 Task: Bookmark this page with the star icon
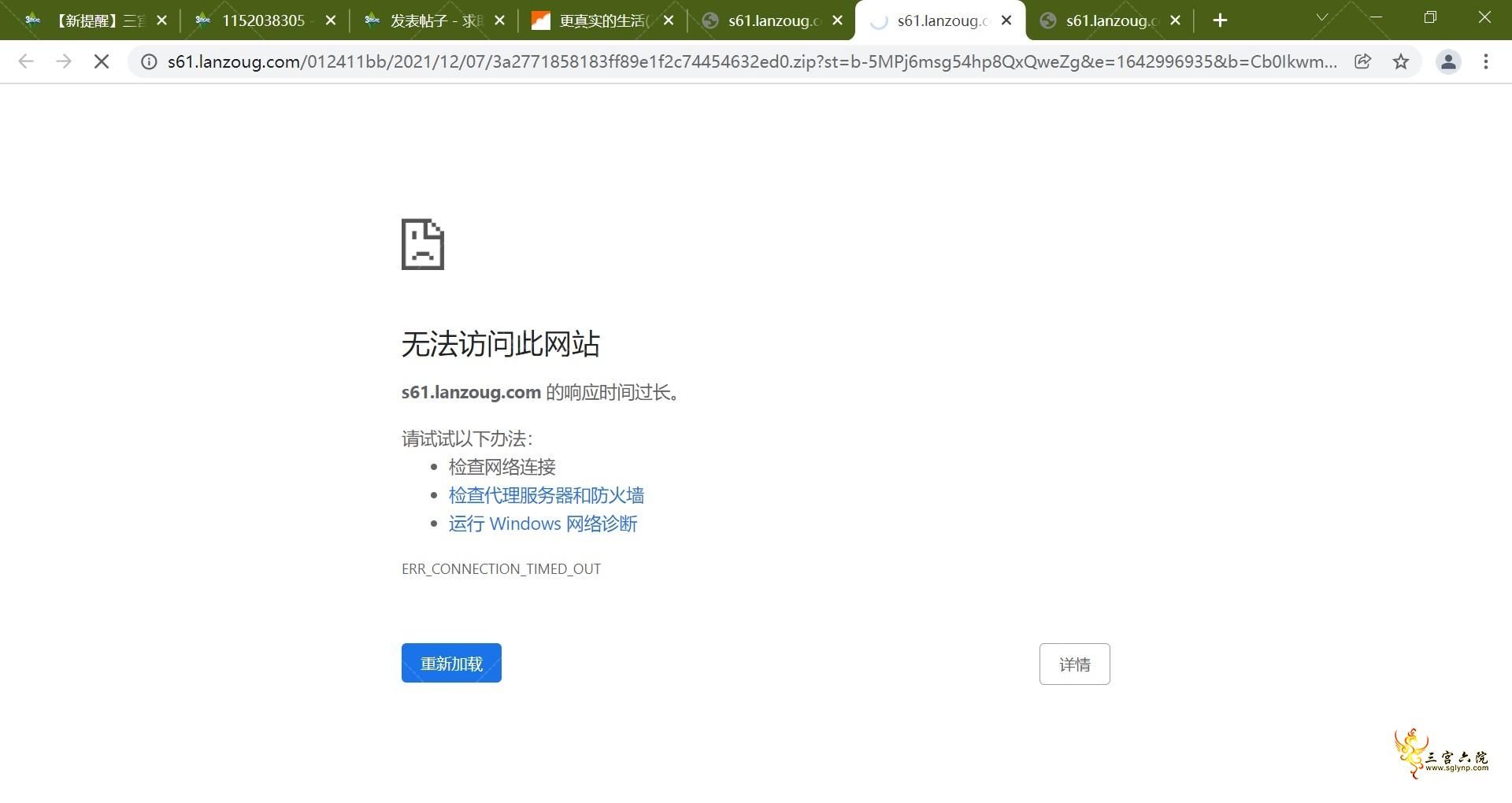pos(1401,61)
